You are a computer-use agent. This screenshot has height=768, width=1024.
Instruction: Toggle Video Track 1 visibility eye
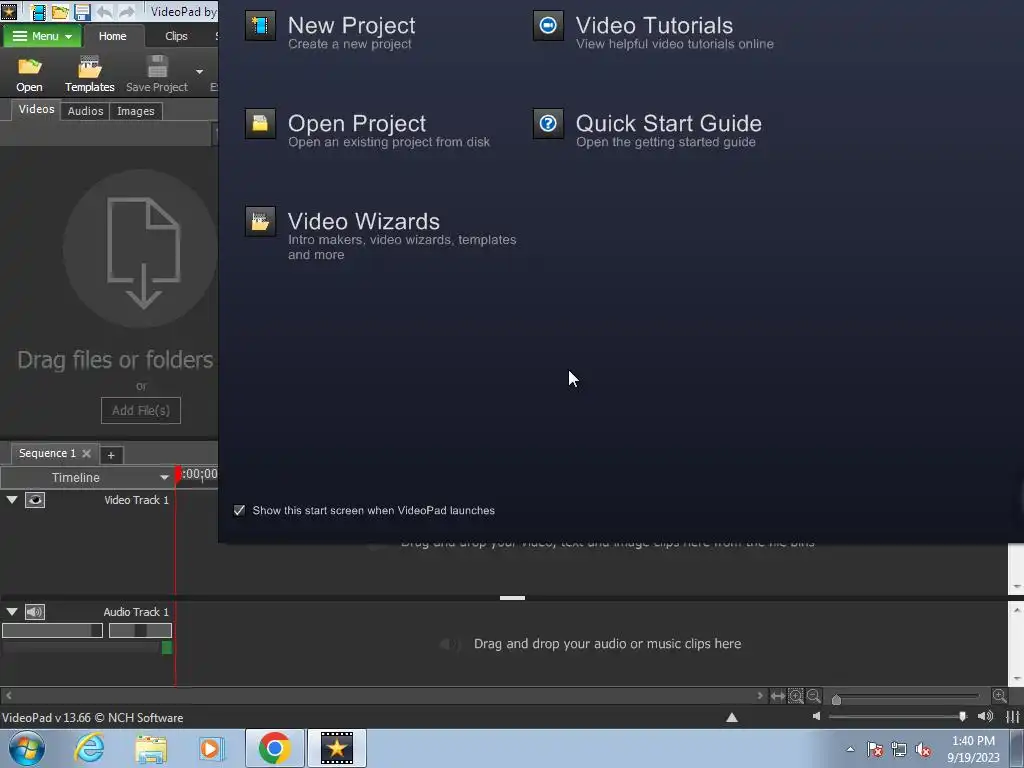pos(35,500)
